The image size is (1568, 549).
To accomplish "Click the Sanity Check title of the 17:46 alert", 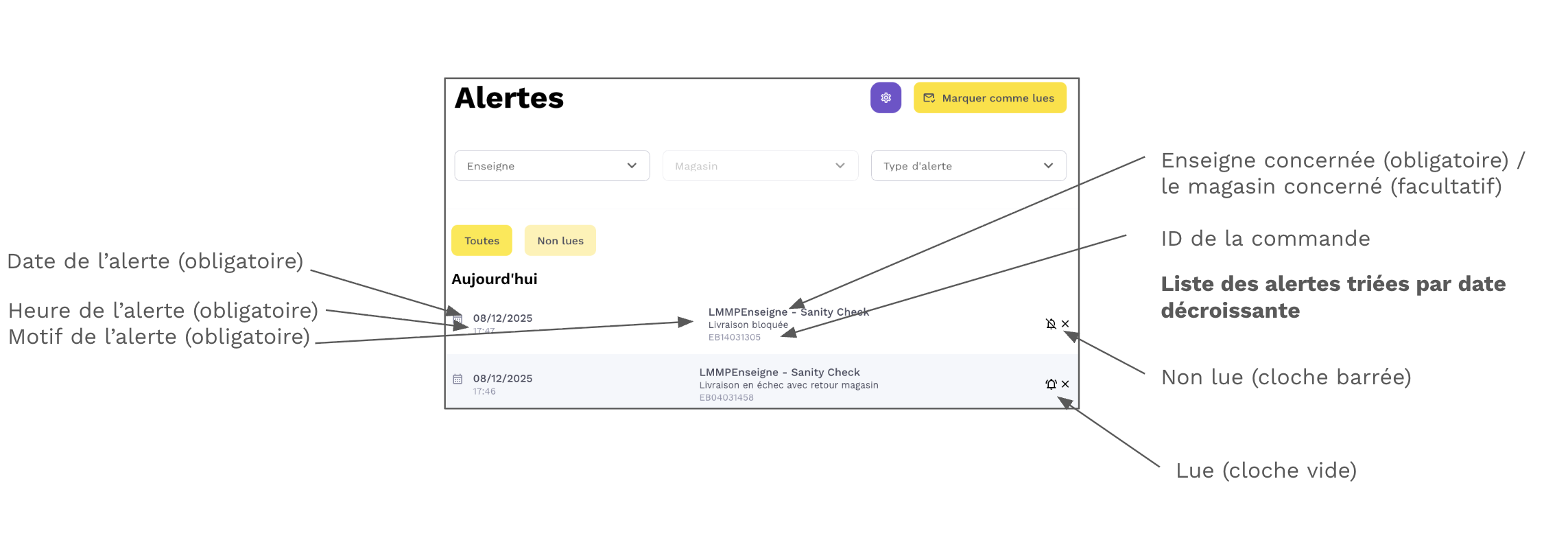I will click(x=779, y=373).
